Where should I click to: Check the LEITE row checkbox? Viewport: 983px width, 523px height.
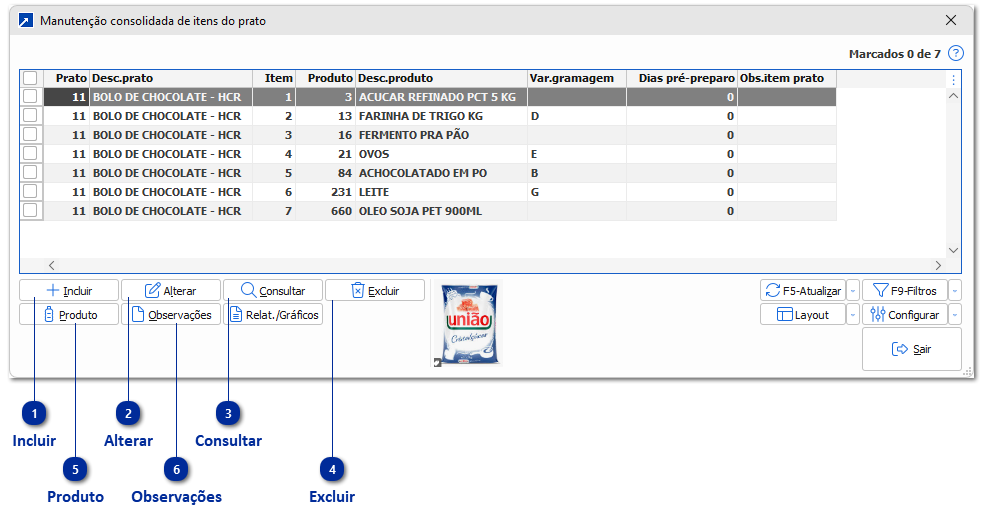[x=30, y=191]
